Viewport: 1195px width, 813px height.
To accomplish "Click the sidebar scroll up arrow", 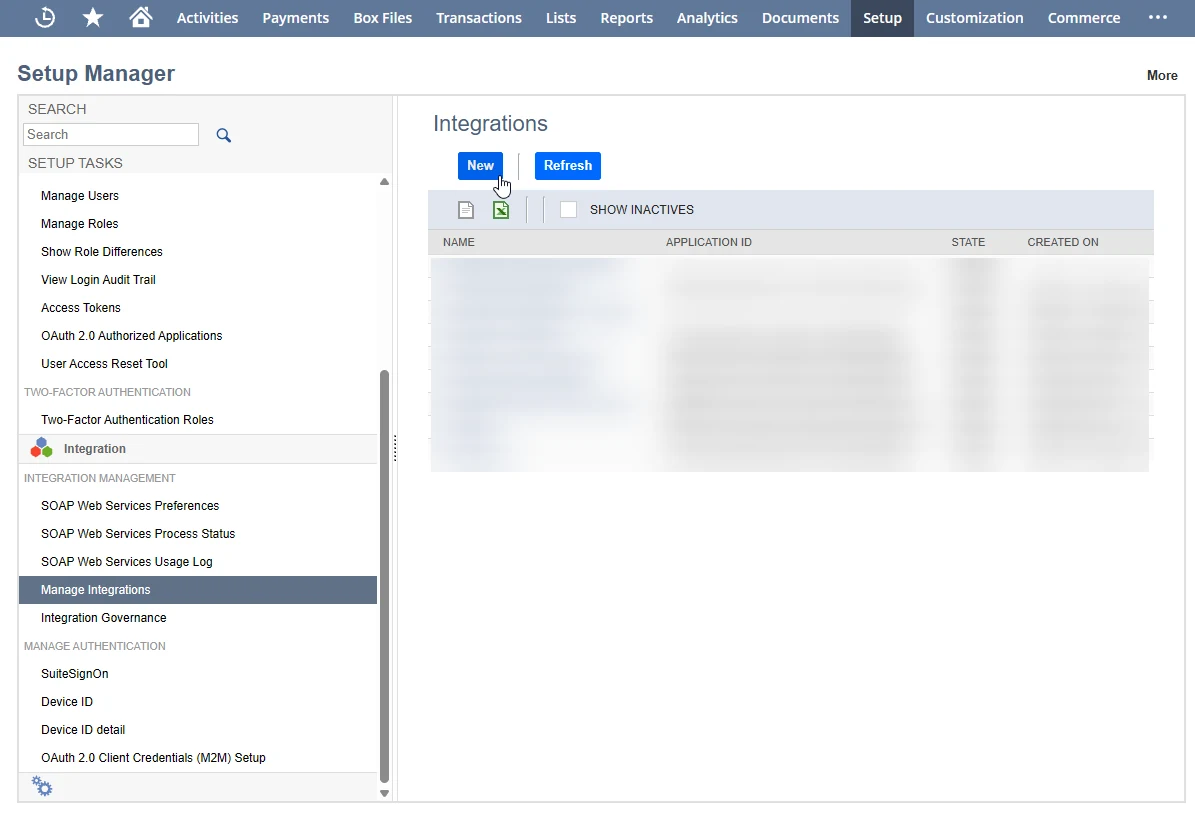I will 384,181.
